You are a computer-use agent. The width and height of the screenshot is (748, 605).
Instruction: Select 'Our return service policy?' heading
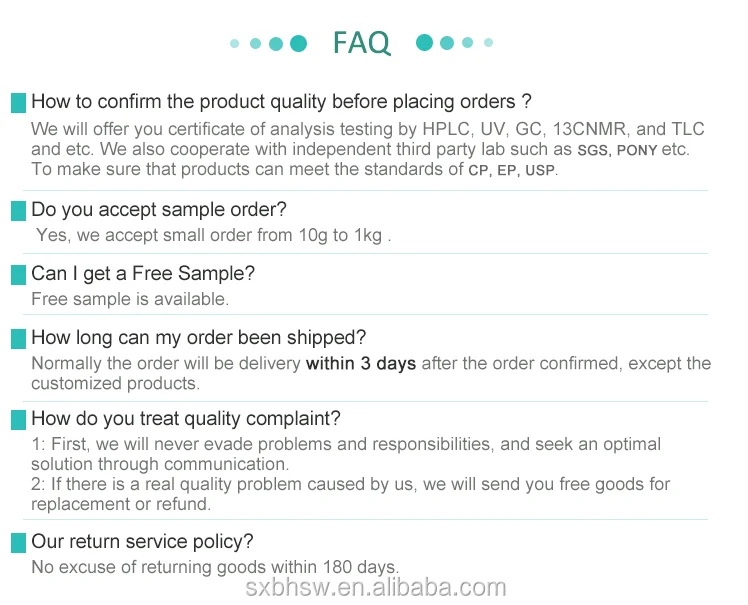click(x=143, y=542)
